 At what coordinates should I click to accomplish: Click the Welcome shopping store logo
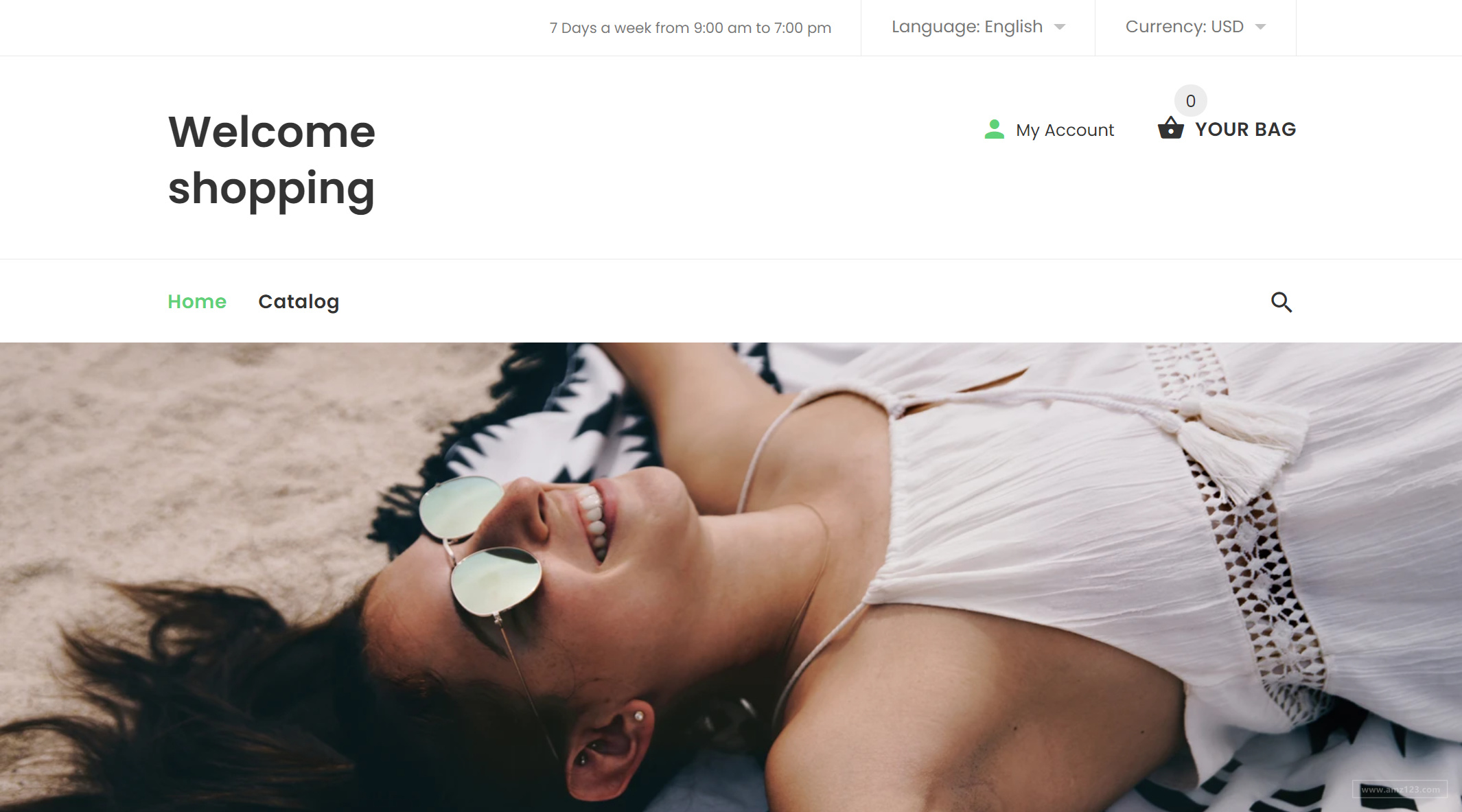pyautogui.click(x=272, y=160)
